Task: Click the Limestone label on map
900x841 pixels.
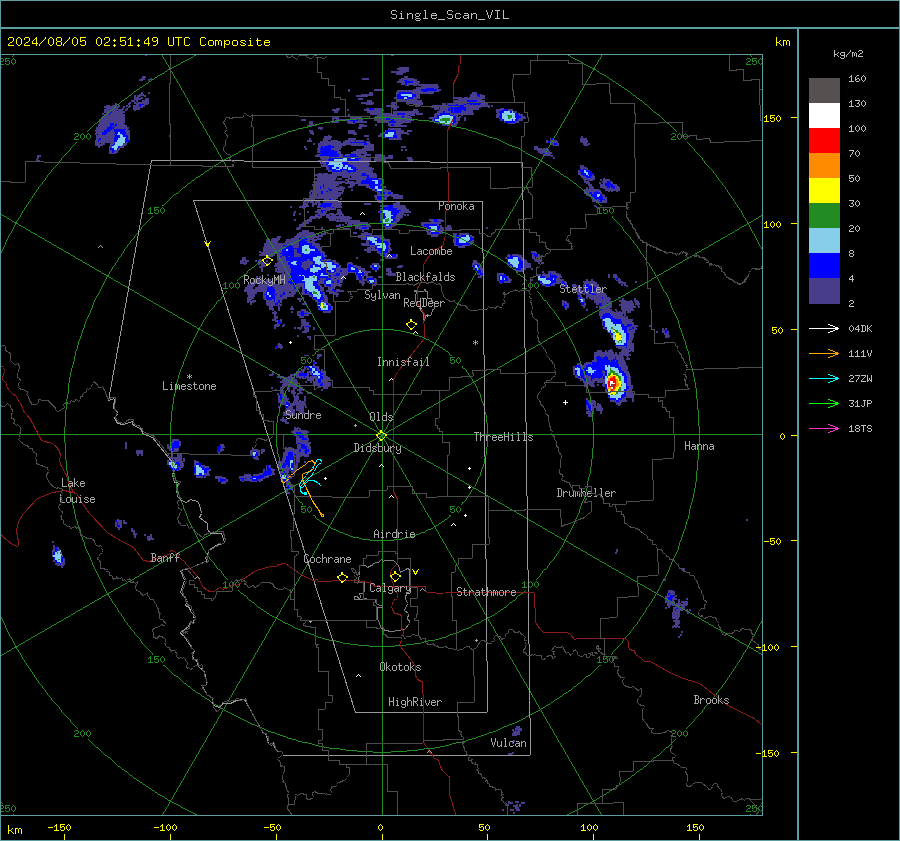Action: pos(189,386)
